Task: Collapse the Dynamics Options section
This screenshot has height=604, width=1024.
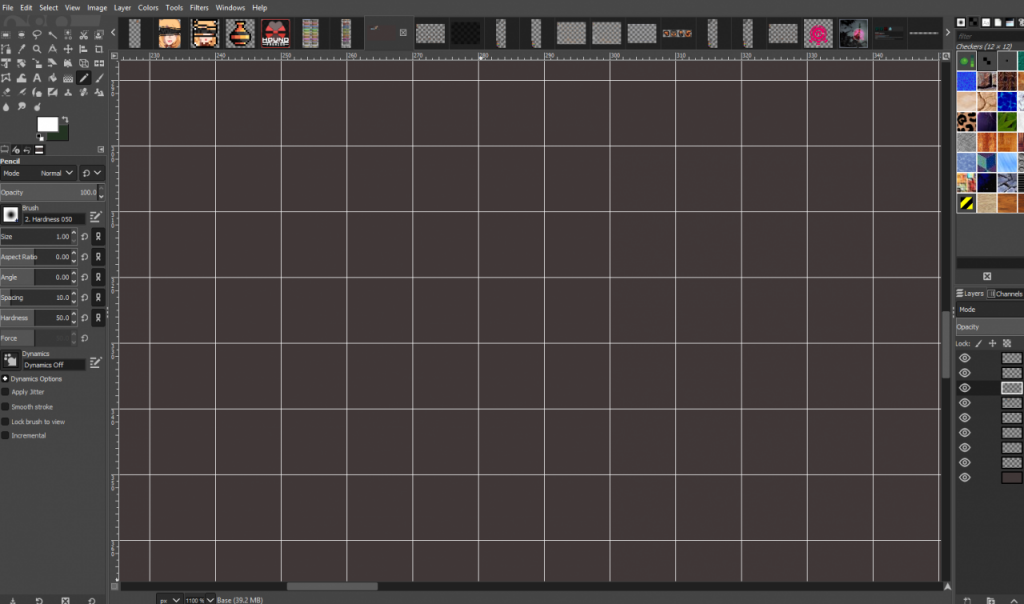Action: pos(5,378)
